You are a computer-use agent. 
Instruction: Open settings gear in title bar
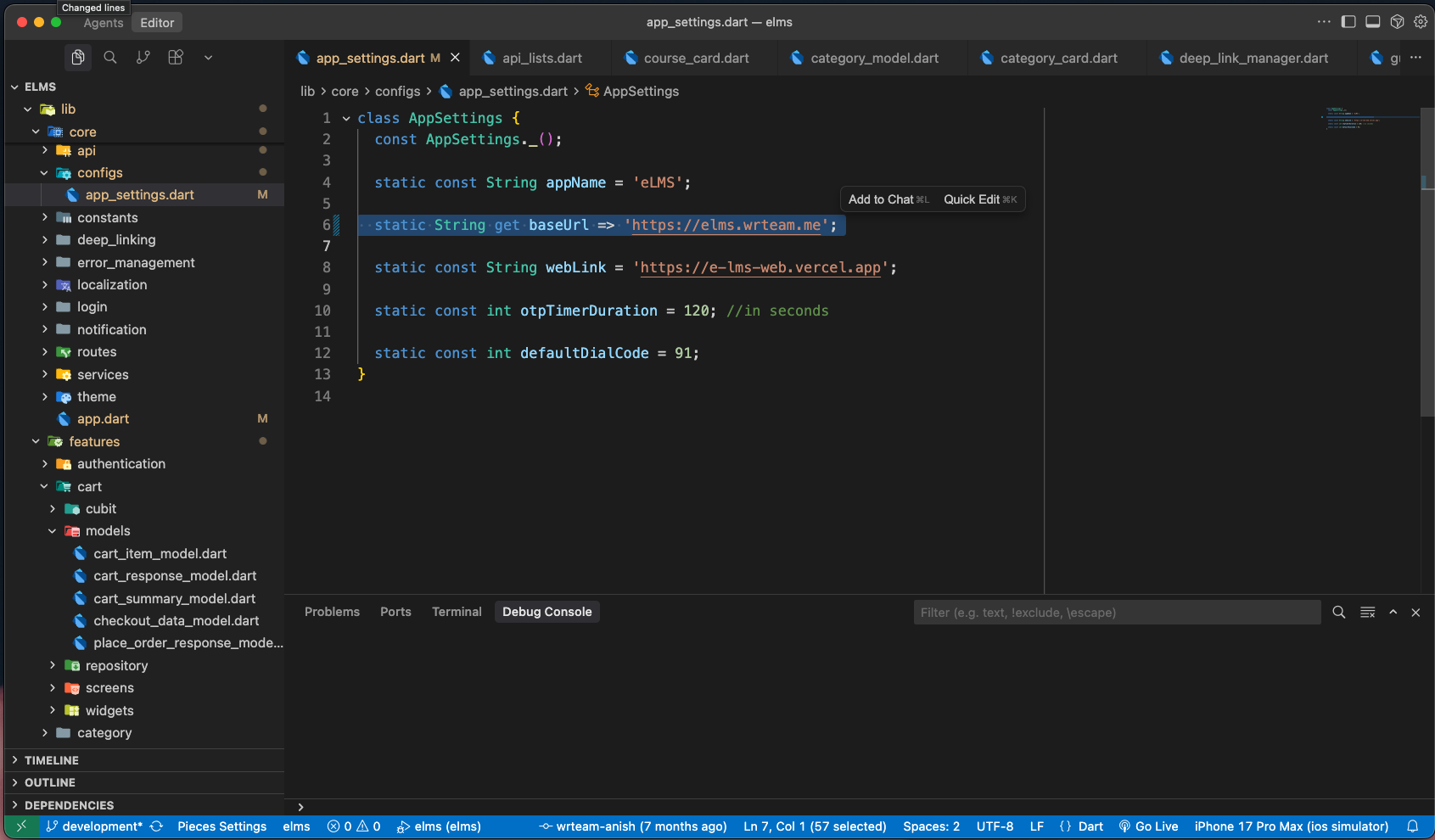click(1421, 22)
